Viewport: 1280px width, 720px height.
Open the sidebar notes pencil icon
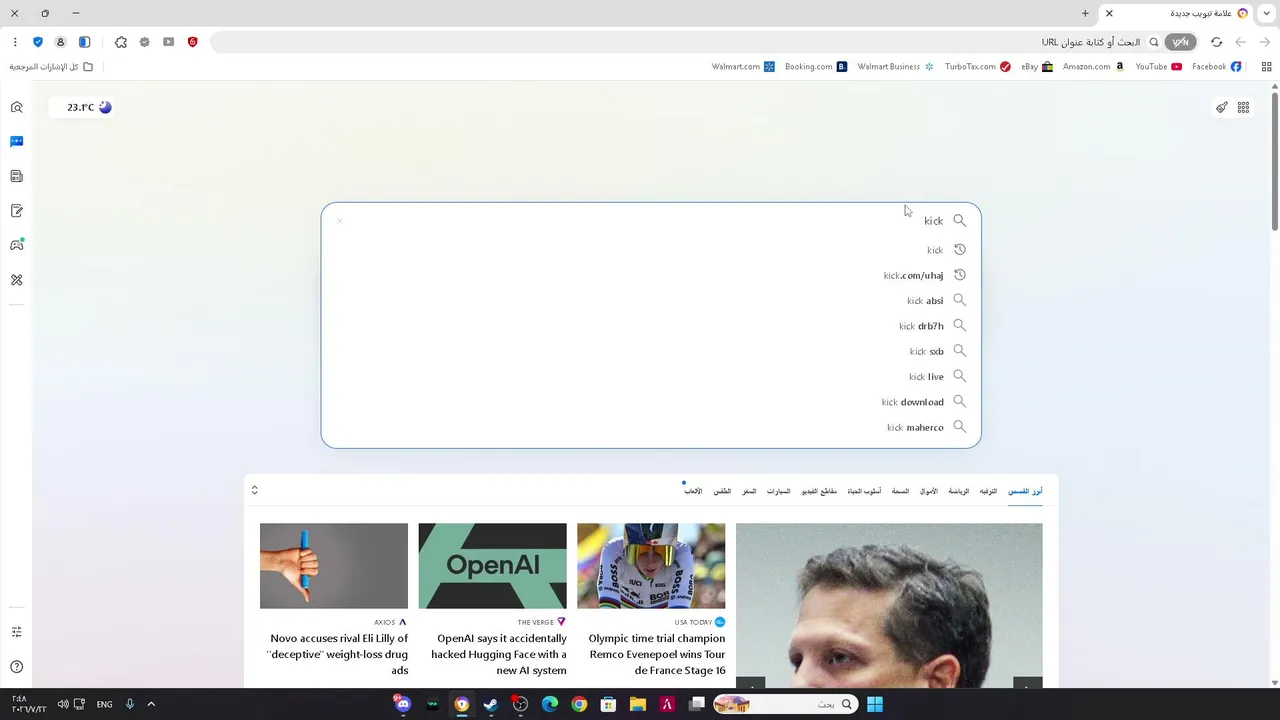16,211
